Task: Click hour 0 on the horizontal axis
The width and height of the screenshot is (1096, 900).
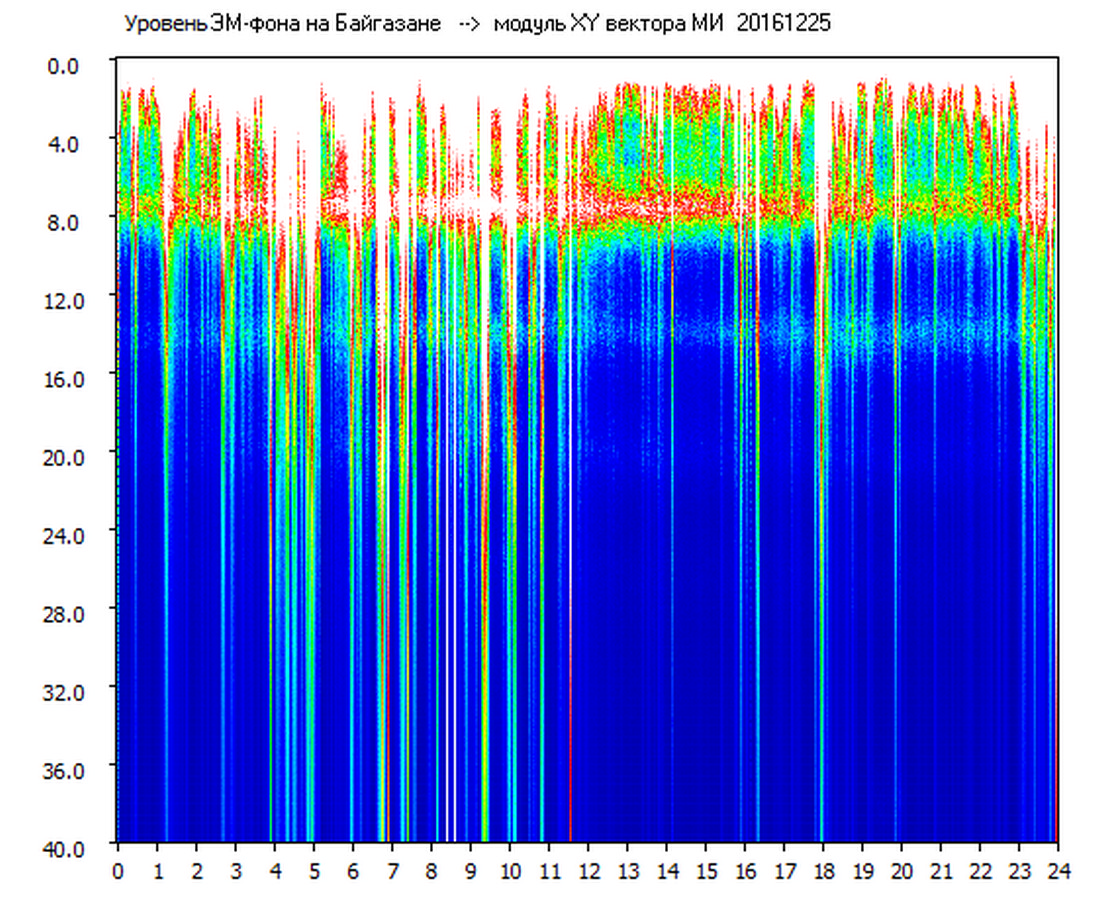Action: (x=118, y=870)
